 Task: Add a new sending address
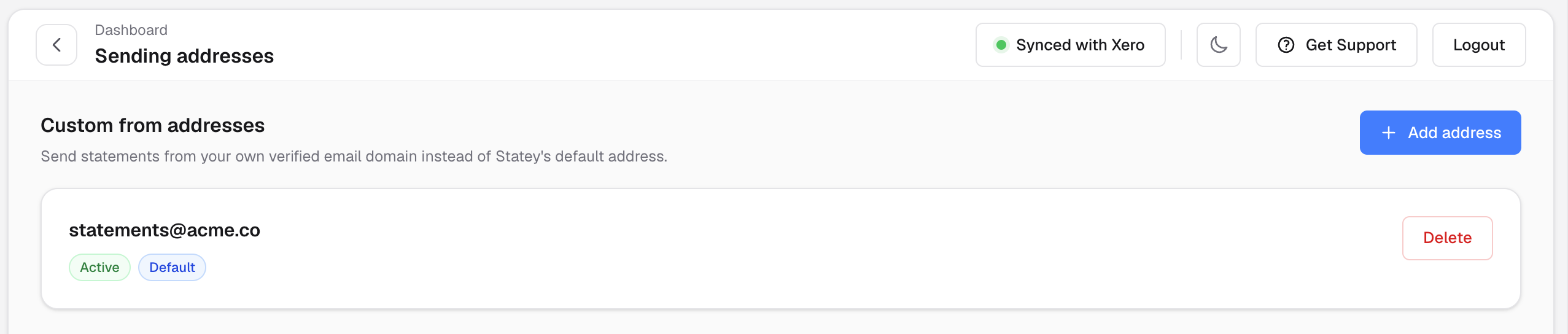(1440, 133)
